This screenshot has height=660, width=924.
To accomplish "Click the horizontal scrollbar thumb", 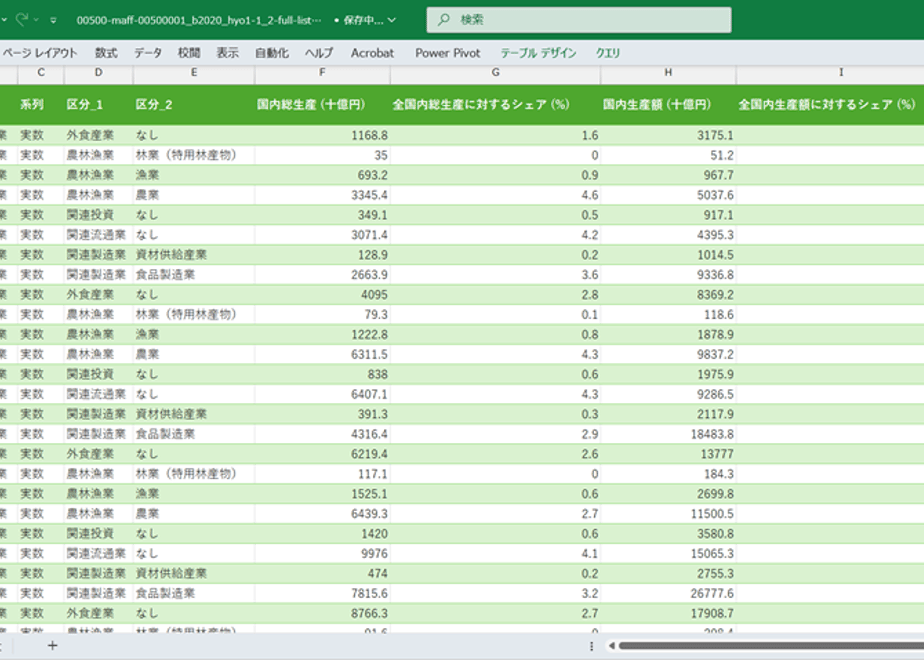I will point(771,646).
